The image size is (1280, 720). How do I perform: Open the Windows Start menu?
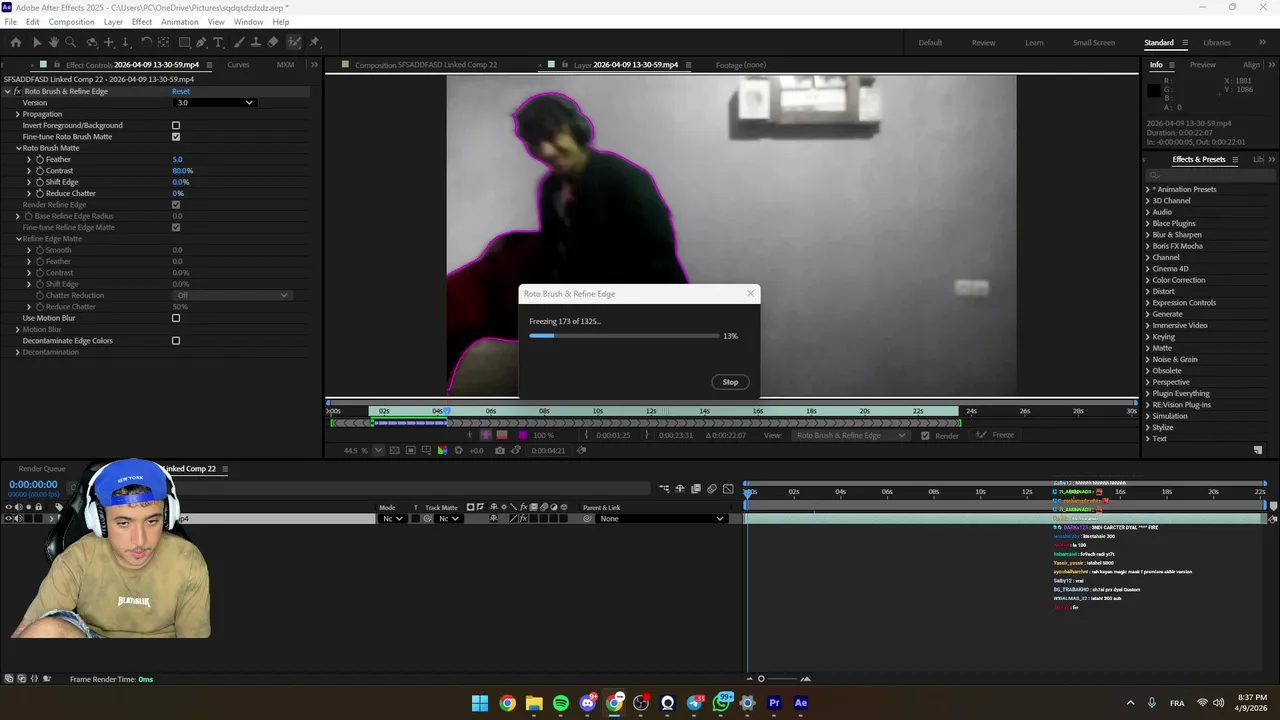pyautogui.click(x=480, y=703)
